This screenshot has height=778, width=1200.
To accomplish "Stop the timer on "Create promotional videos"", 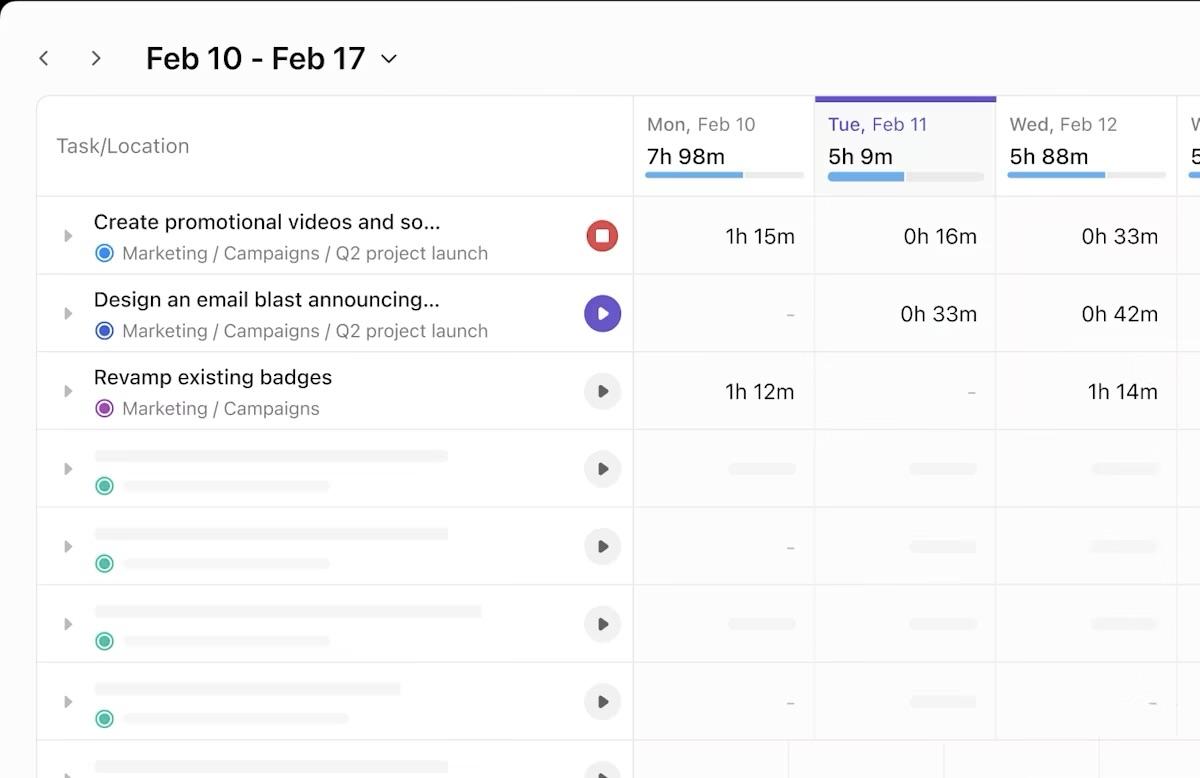I will (x=603, y=235).
